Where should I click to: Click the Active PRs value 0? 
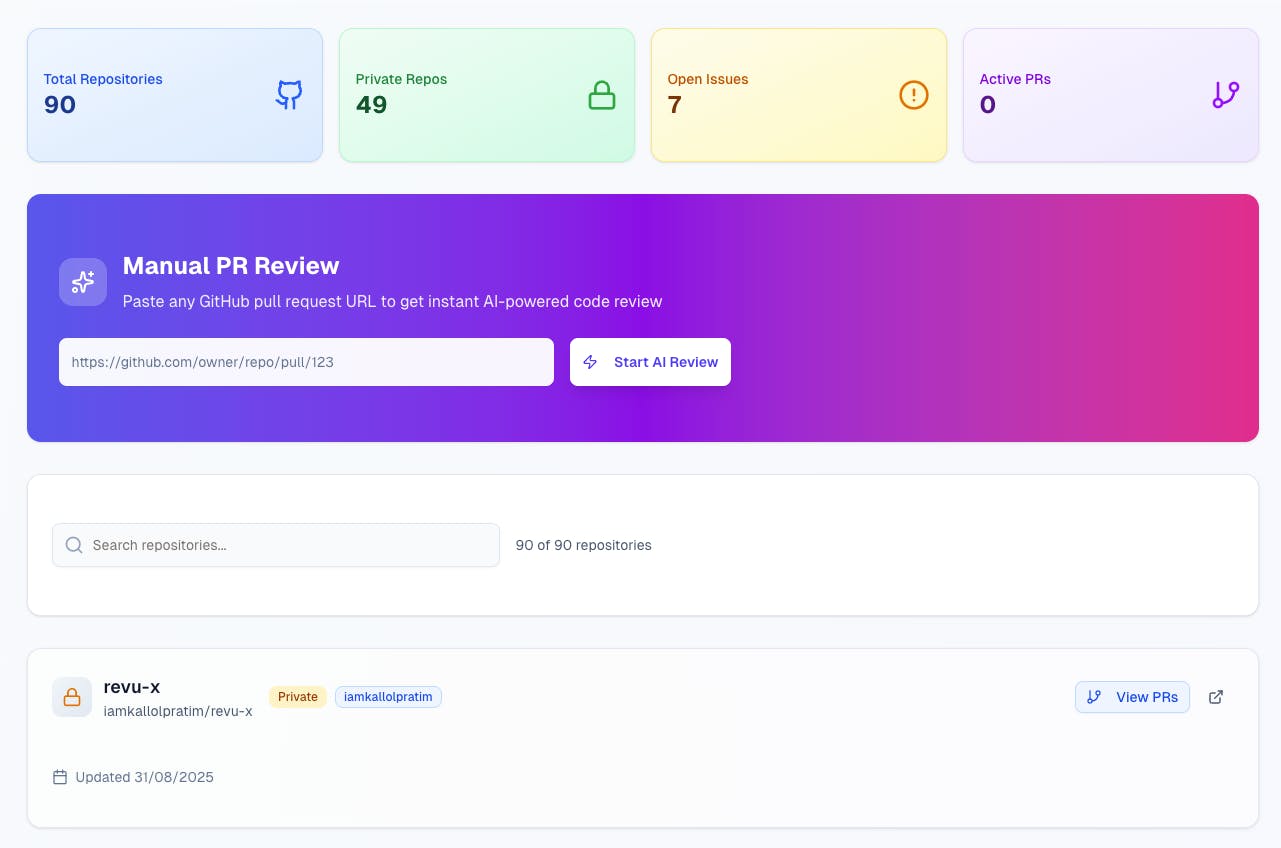point(988,105)
